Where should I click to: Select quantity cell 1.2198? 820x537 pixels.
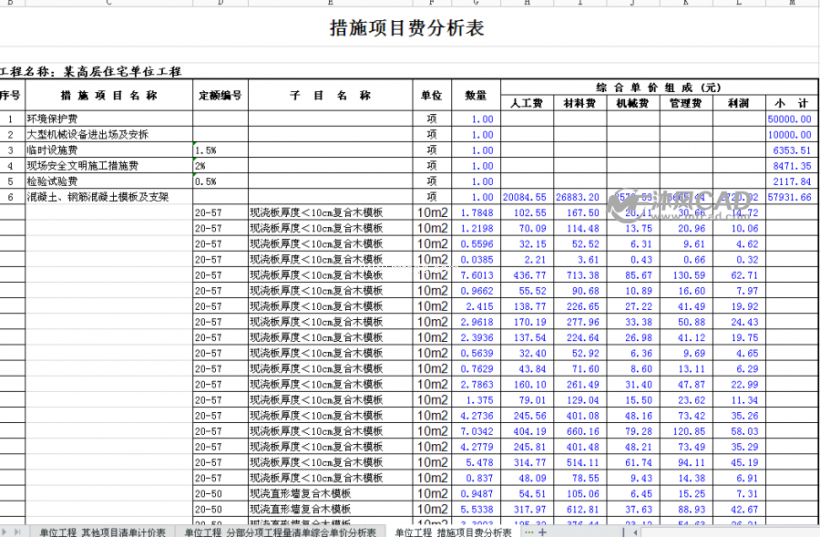pos(476,228)
